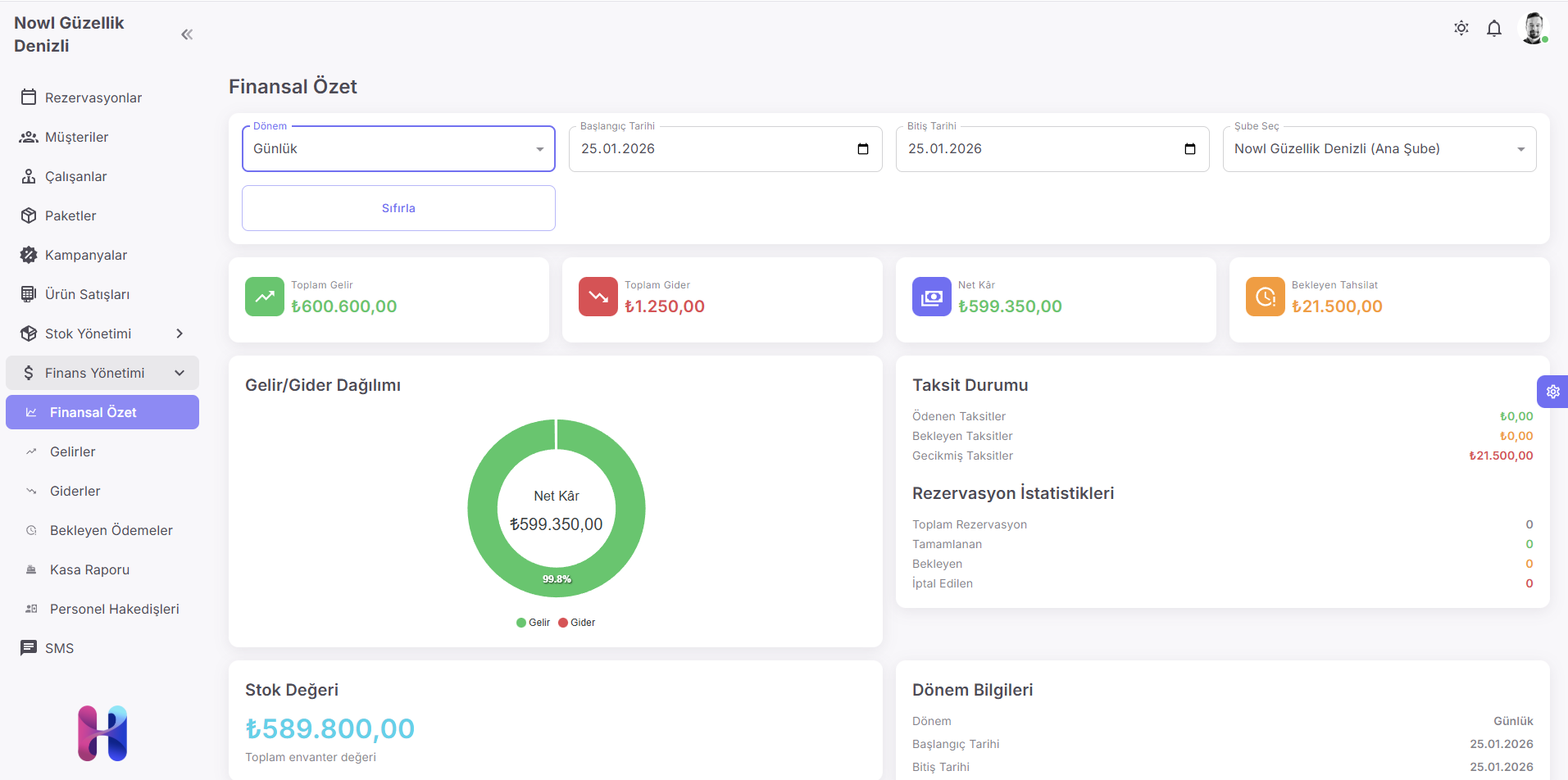Click the floating settings gear icon
This screenshot has height=780, width=1568.
point(1552,392)
